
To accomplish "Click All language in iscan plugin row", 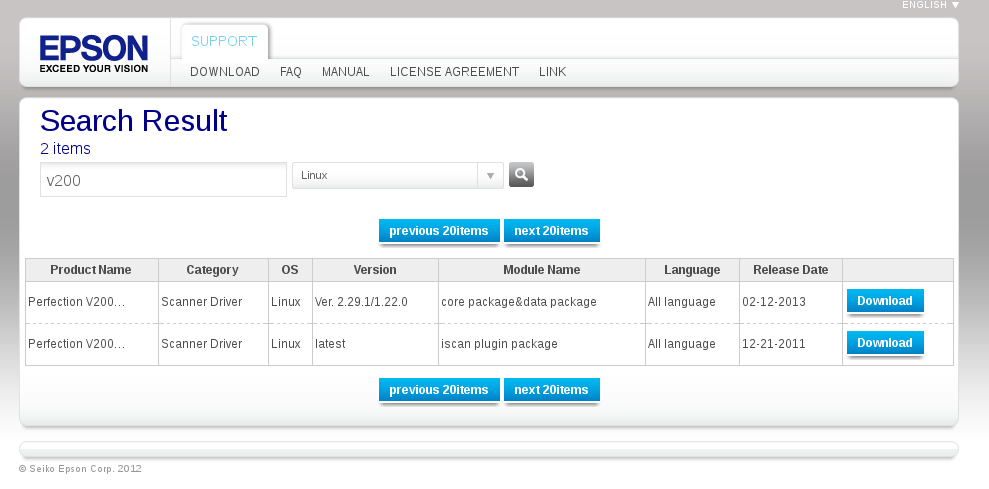I will pyautogui.click(x=682, y=344).
